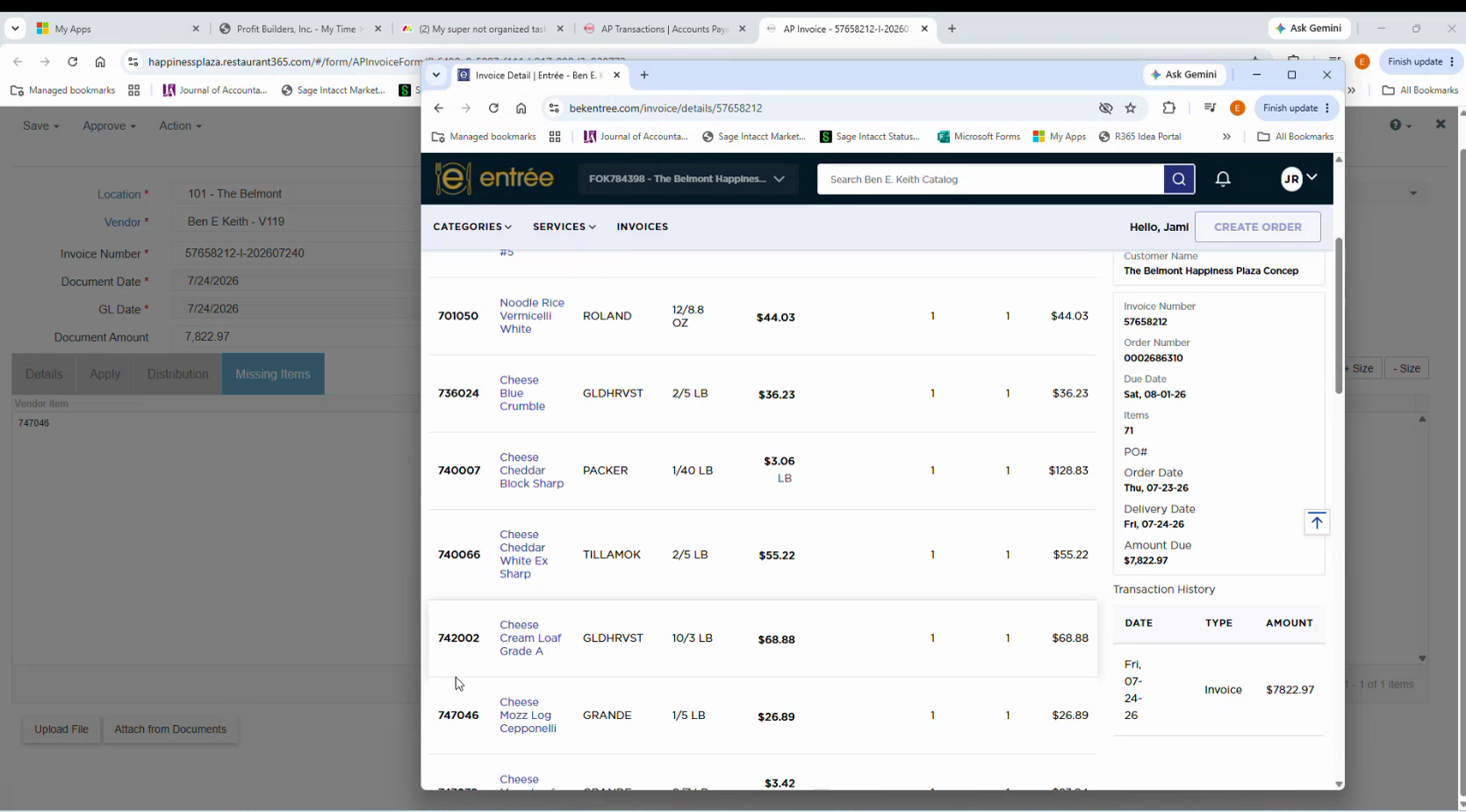Image resolution: width=1466 pixels, height=812 pixels.
Task: Open a new tab in the front window
Action: click(644, 75)
